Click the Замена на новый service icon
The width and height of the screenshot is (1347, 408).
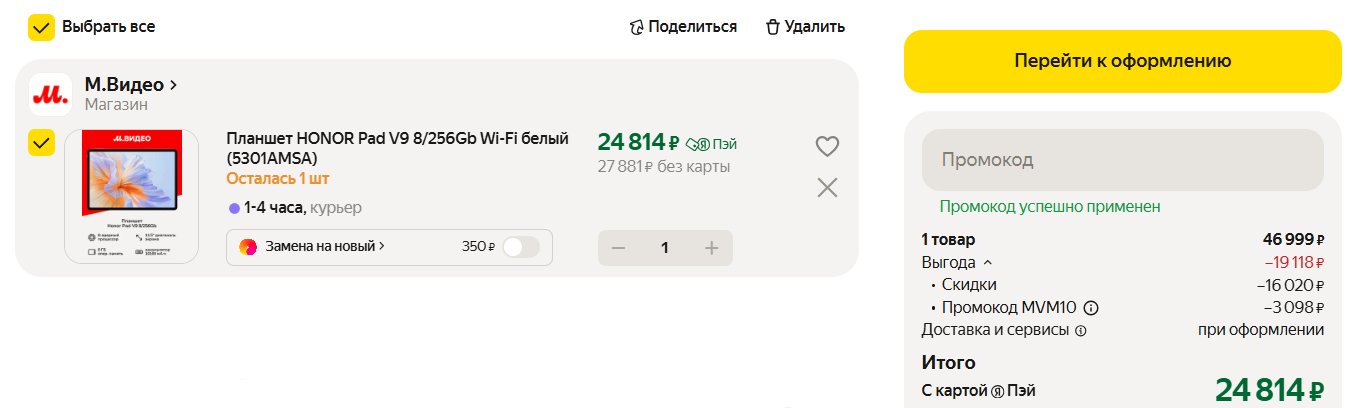(248, 247)
